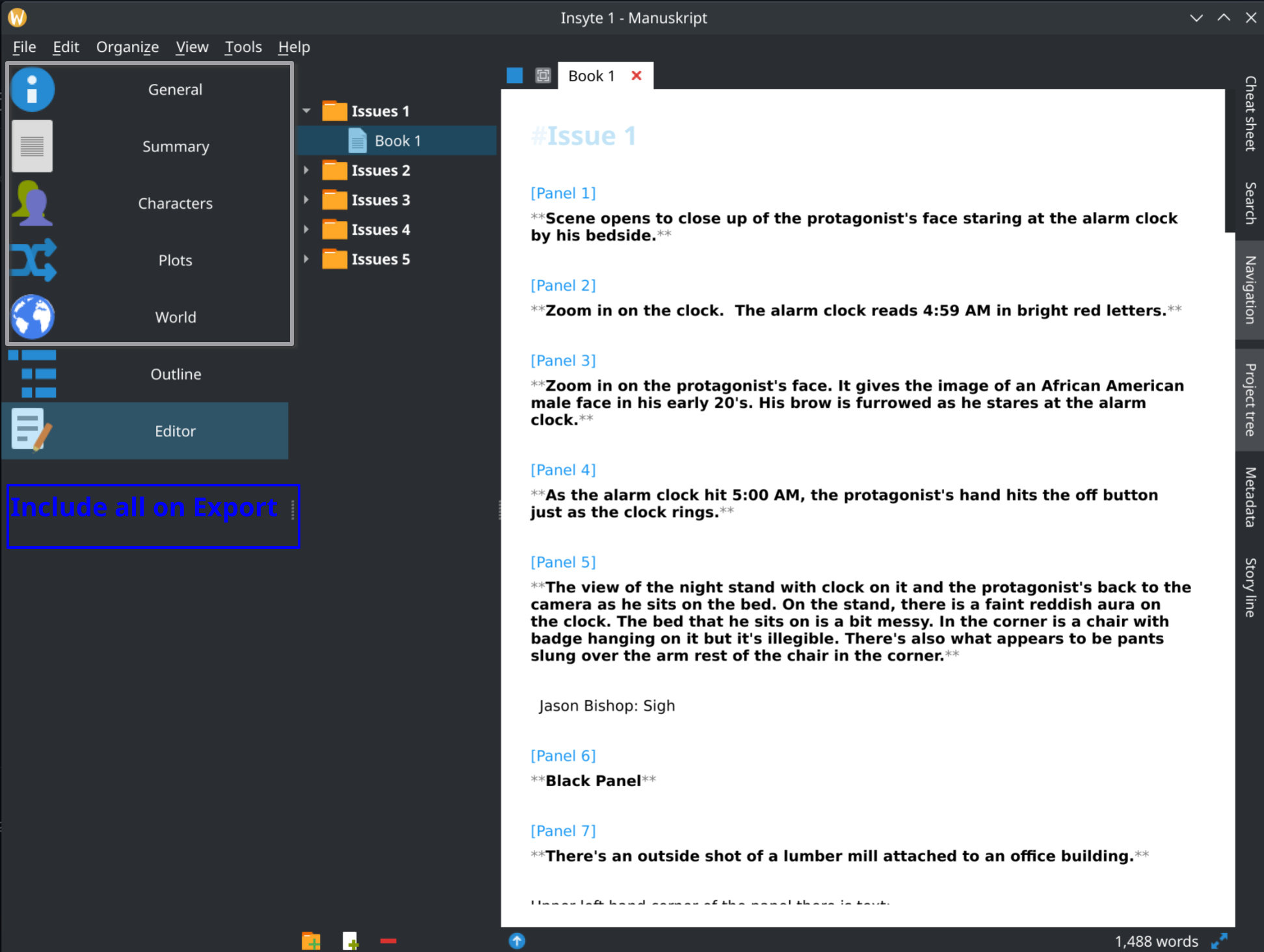The width and height of the screenshot is (1264, 952).
Task: Toggle Include all on Export
Action: click(x=144, y=507)
